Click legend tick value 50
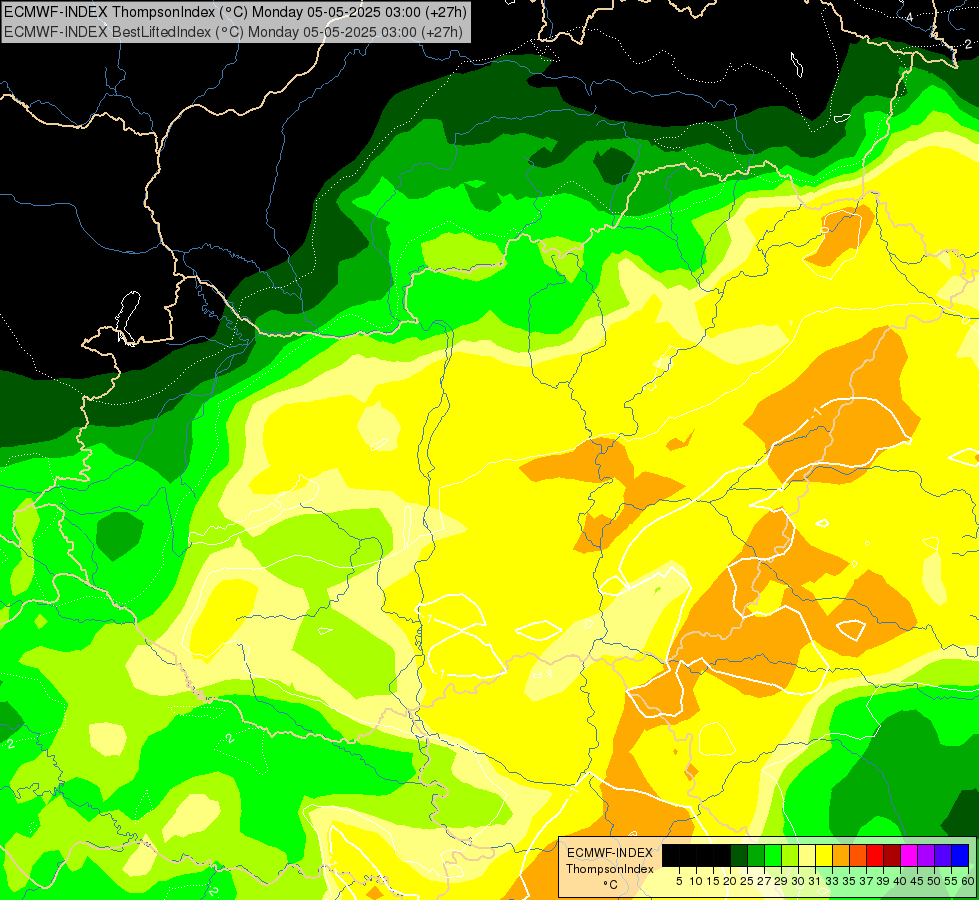The width and height of the screenshot is (979, 900). tap(934, 881)
